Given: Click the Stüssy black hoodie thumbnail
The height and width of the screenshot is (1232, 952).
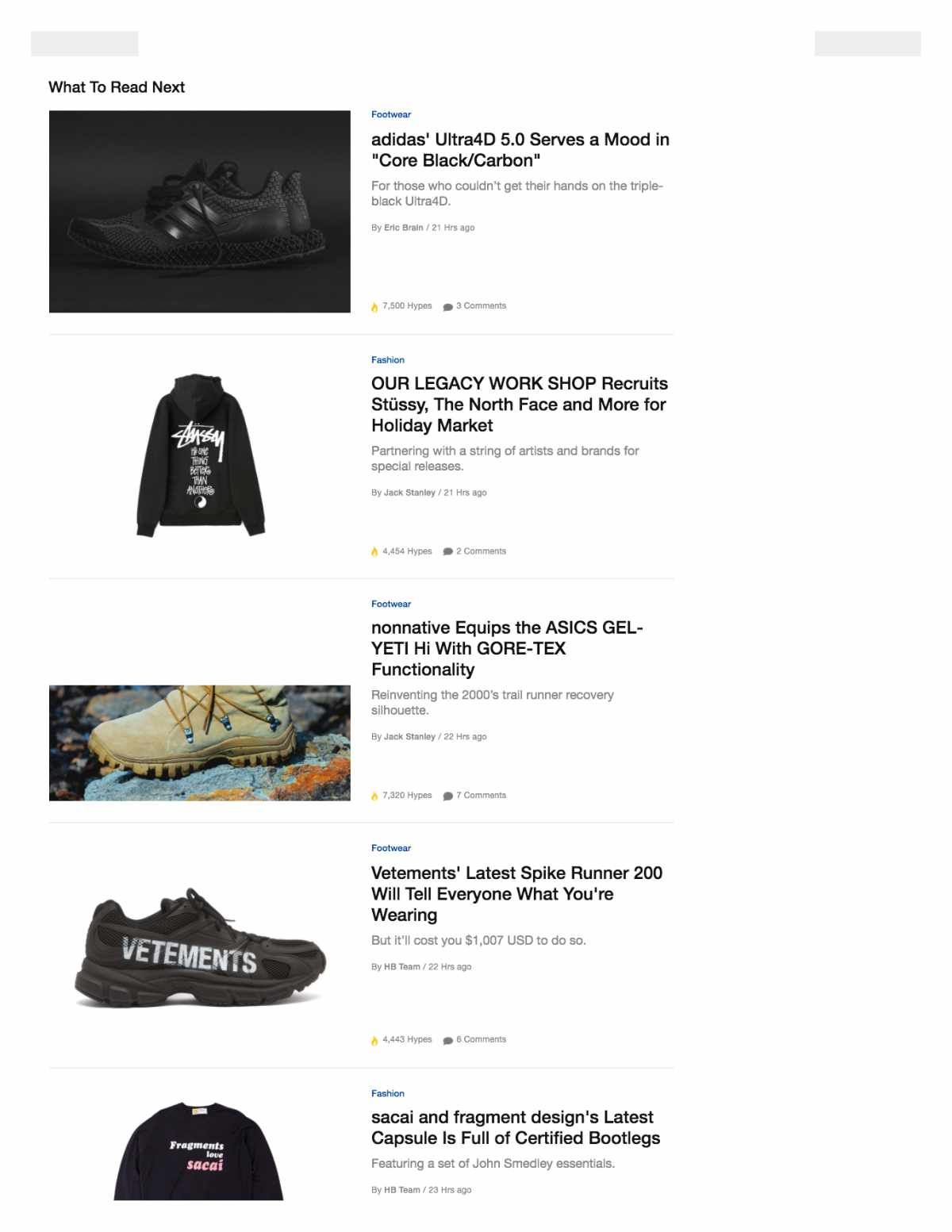Looking at the screenshot, I should pyautogui.click(x=201, y=455).
